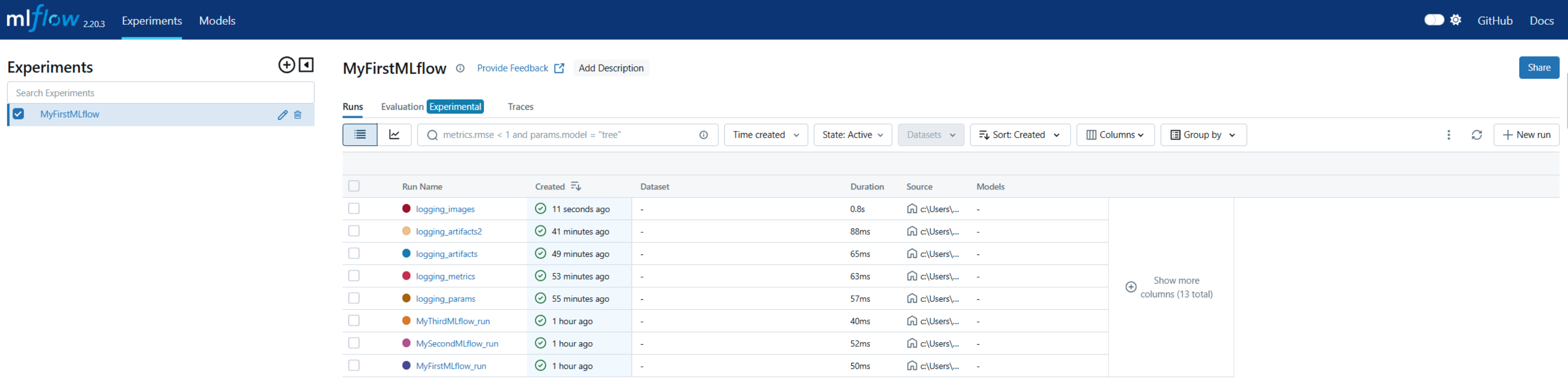Click status check icon of logging_images run

pos(540,209)
